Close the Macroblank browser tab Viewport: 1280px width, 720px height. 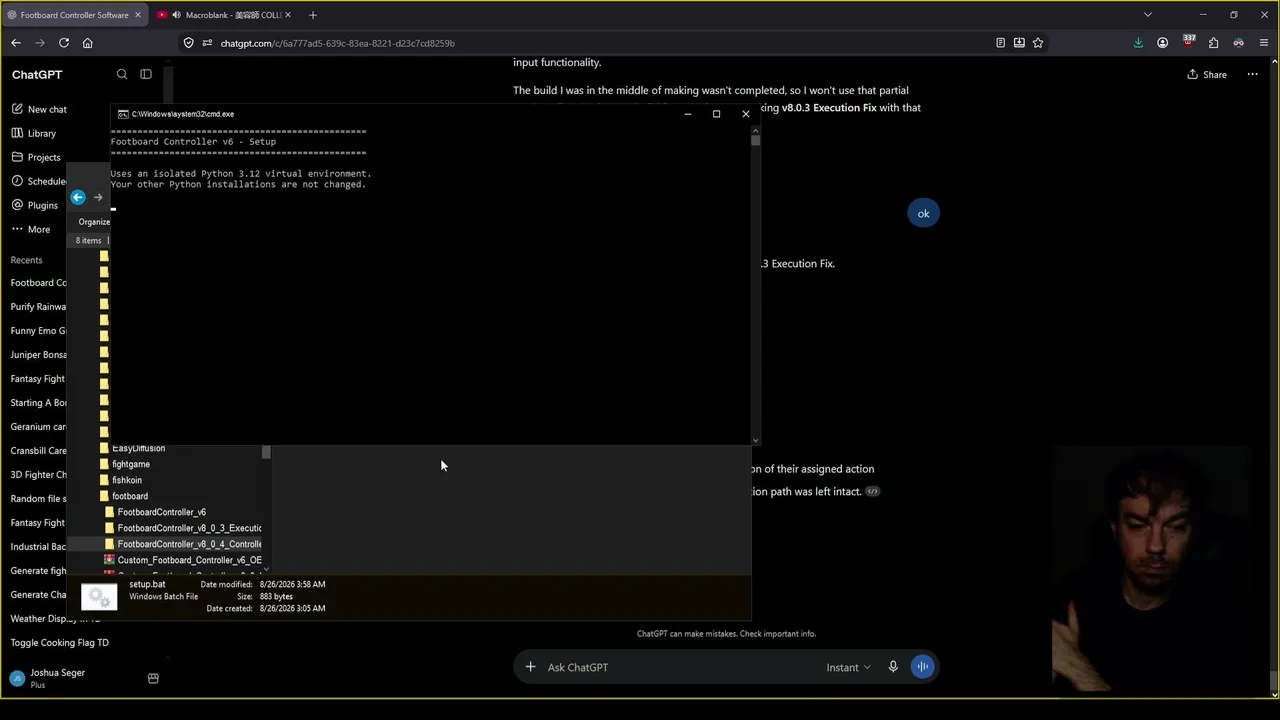[x=288, y=15]
